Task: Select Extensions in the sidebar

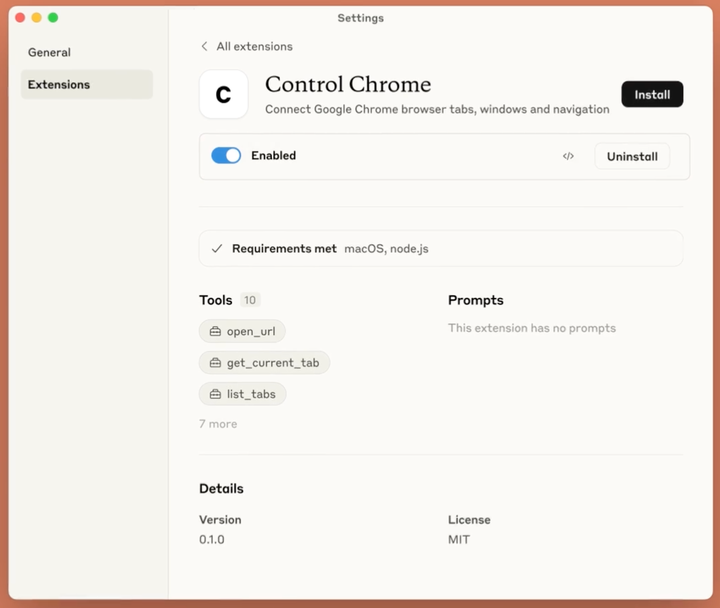Action: 59,85
